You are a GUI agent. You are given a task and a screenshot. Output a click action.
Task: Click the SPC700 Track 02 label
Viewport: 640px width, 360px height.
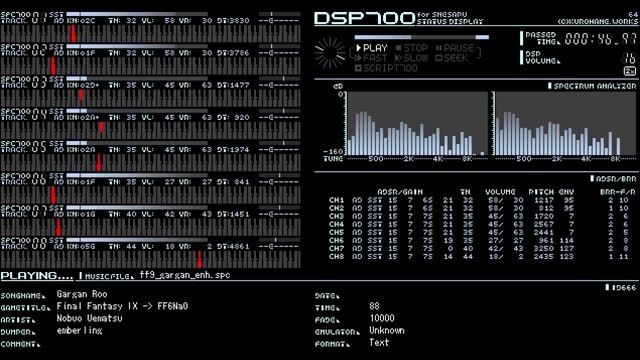point(23,49)
